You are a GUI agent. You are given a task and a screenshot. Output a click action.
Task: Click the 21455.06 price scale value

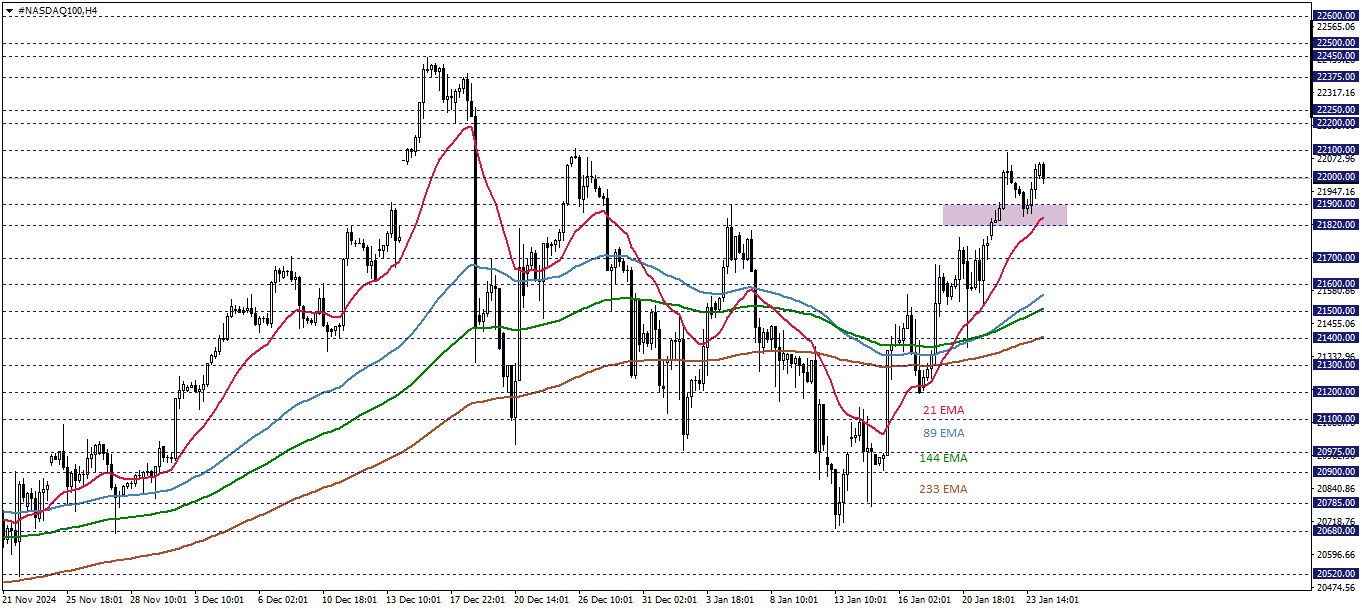coord(1336,324)
